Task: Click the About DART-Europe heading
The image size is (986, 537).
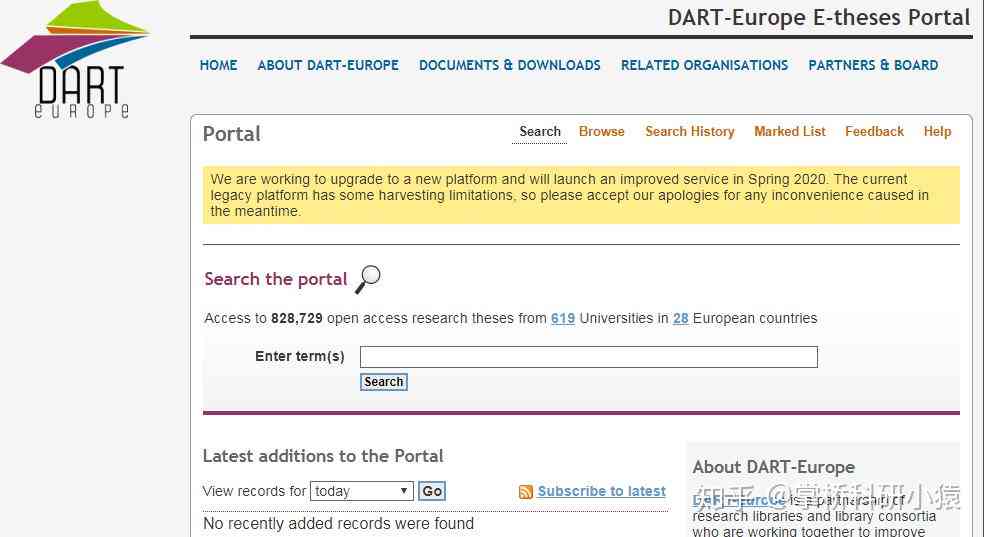Action: click(x=773, y=467)
